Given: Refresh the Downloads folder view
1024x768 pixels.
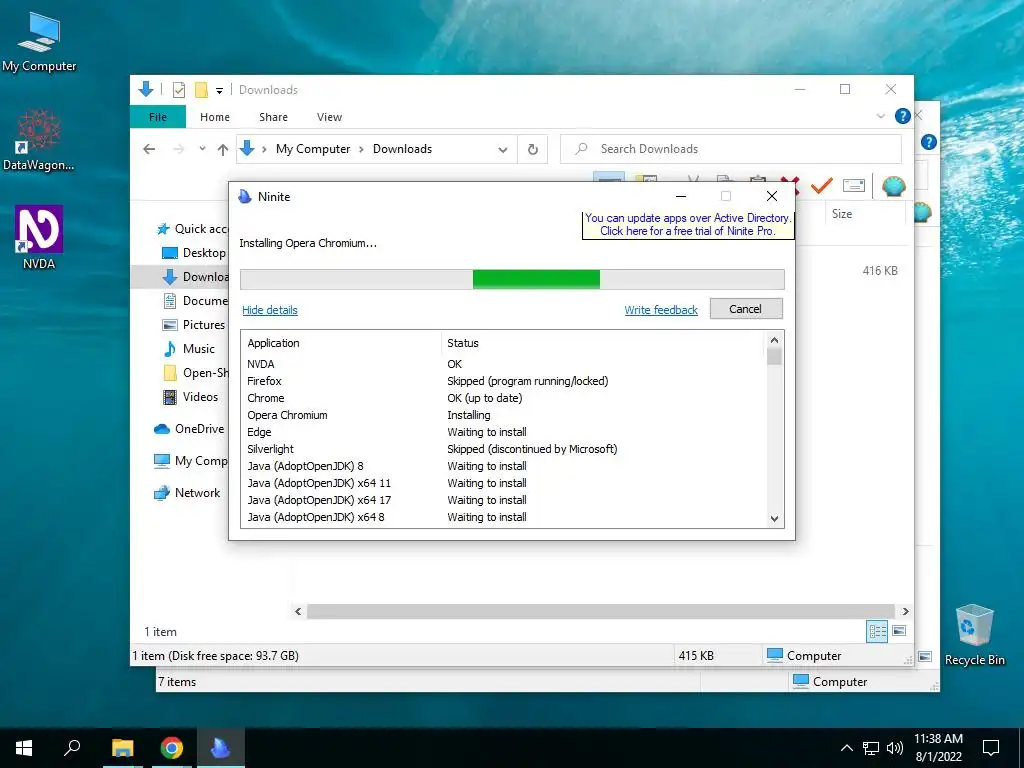Looking at the screenshot, I should pos(533,150).
